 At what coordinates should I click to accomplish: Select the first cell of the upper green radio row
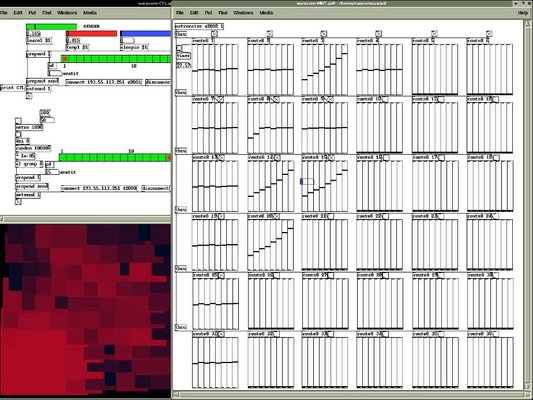[x=65, y=59]
